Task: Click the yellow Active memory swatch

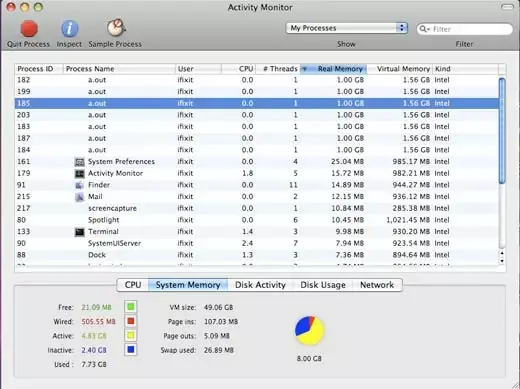Action: click(131, 335)
